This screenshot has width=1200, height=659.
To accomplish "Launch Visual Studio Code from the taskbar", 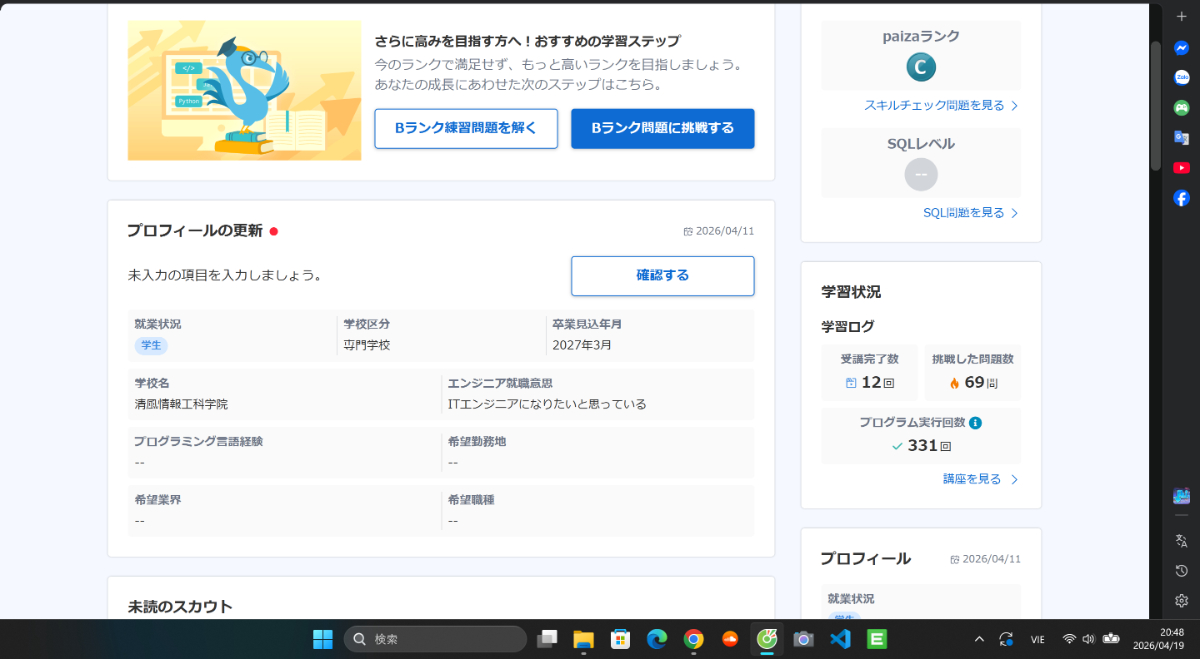I will click(840, 639).
